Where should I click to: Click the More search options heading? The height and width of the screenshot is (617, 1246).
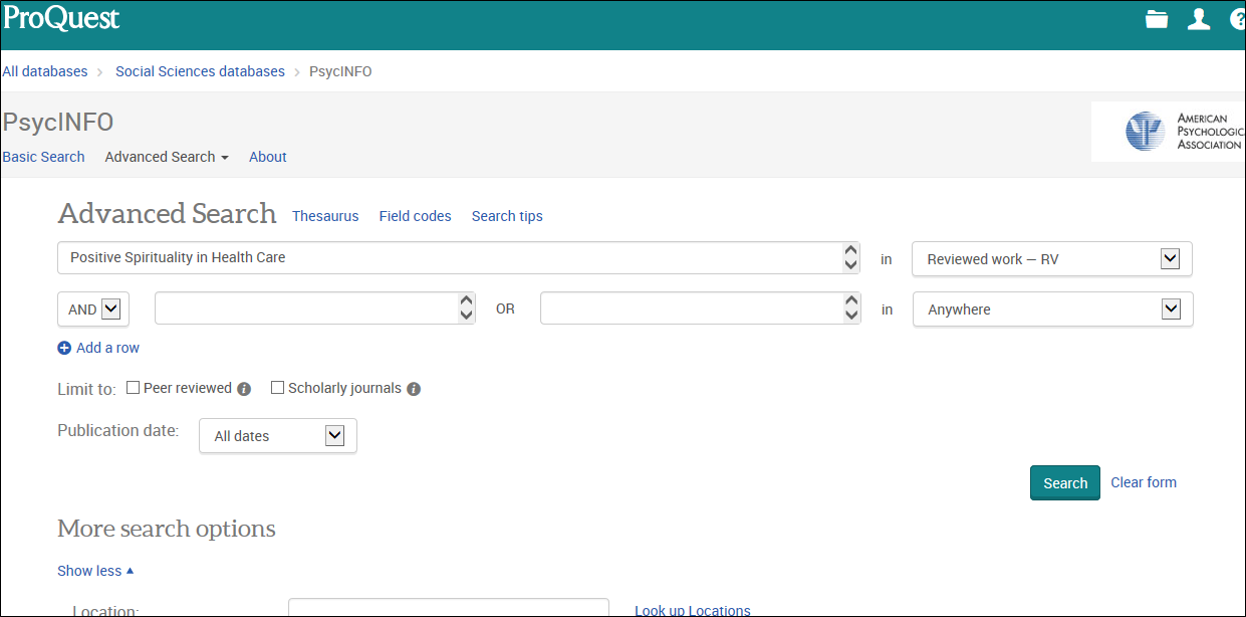(166, 529)
